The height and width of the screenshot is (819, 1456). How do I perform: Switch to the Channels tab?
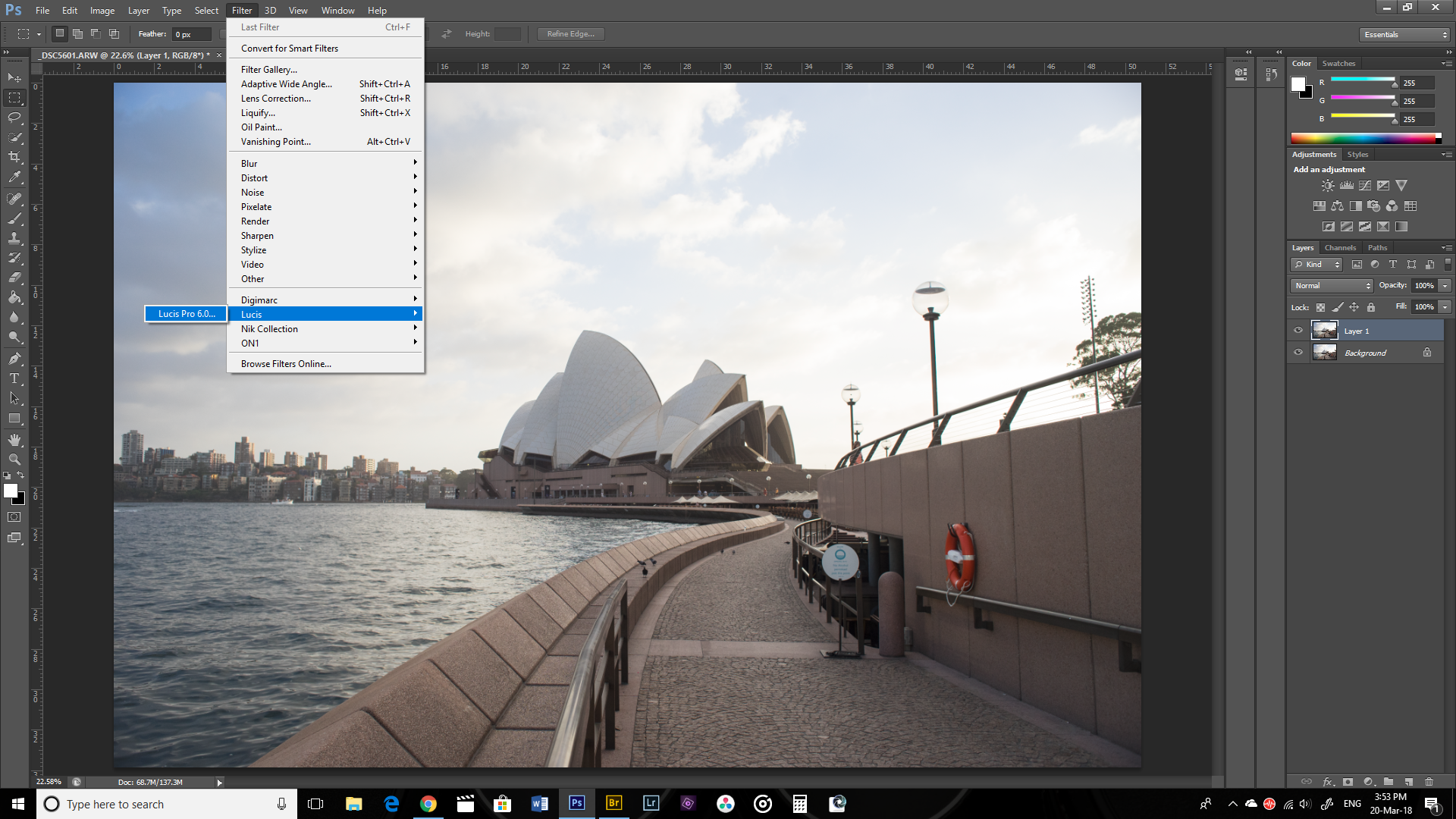coord(1340,248)
